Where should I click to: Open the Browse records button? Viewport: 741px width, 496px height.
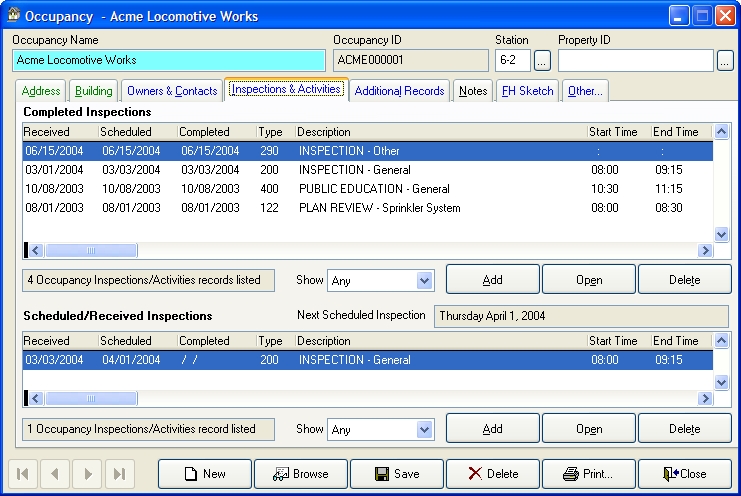301,474
